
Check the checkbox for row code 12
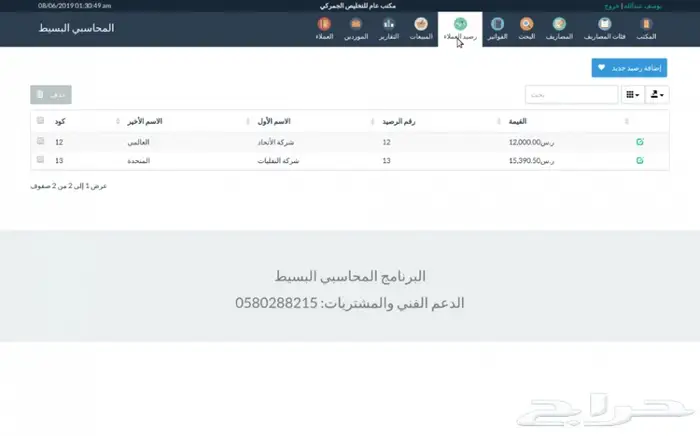pyautogui.click(x=41, y=141)
